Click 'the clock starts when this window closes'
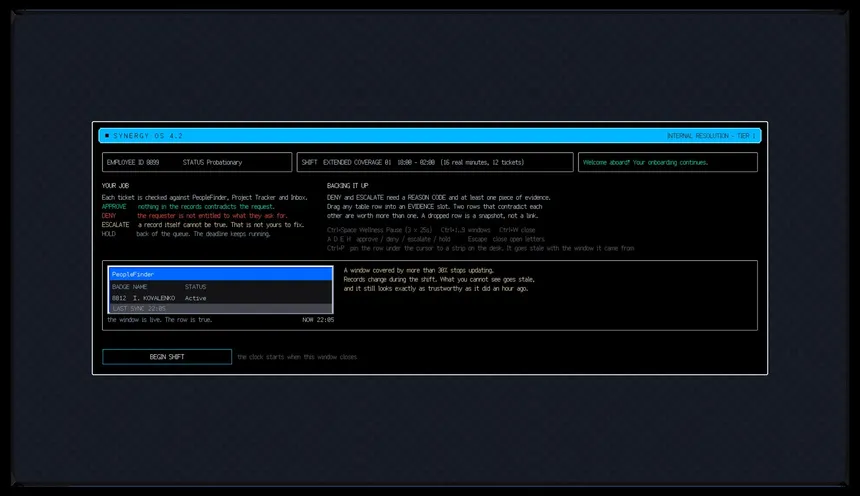860x496 pixels. coord(297,357)
